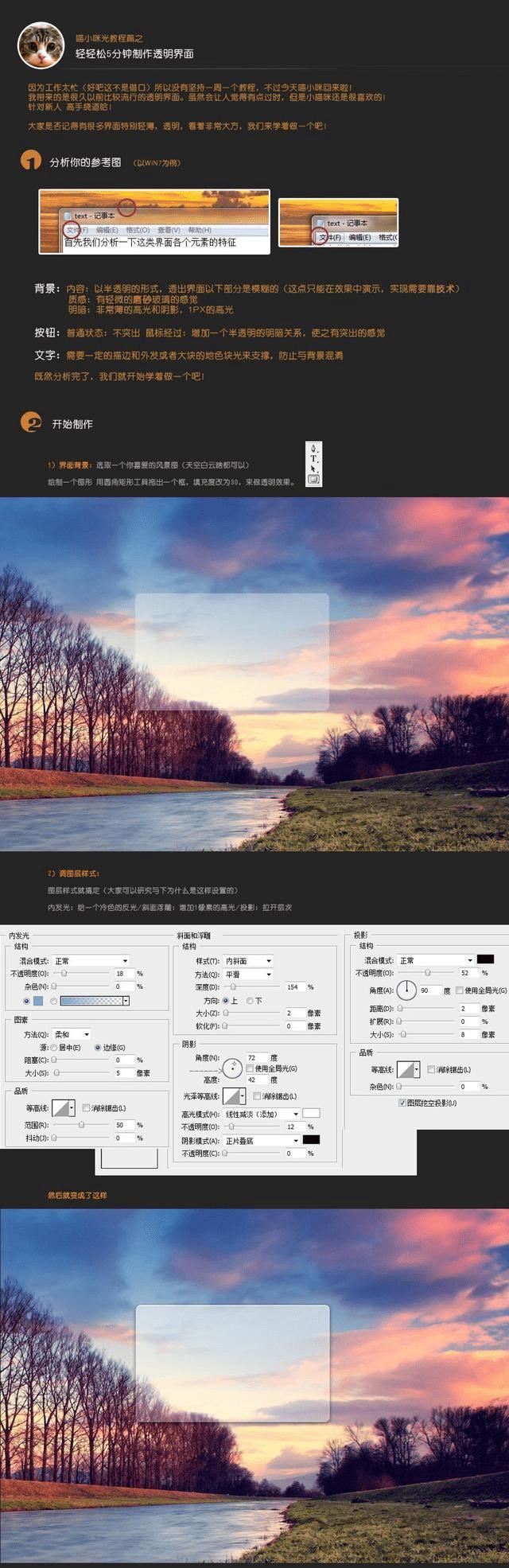The width and height of the screenshot is (509, 1568).
Task: Click the blue 内发光 color swatch
Action: pyautogui.click(x=37, y=1001)
